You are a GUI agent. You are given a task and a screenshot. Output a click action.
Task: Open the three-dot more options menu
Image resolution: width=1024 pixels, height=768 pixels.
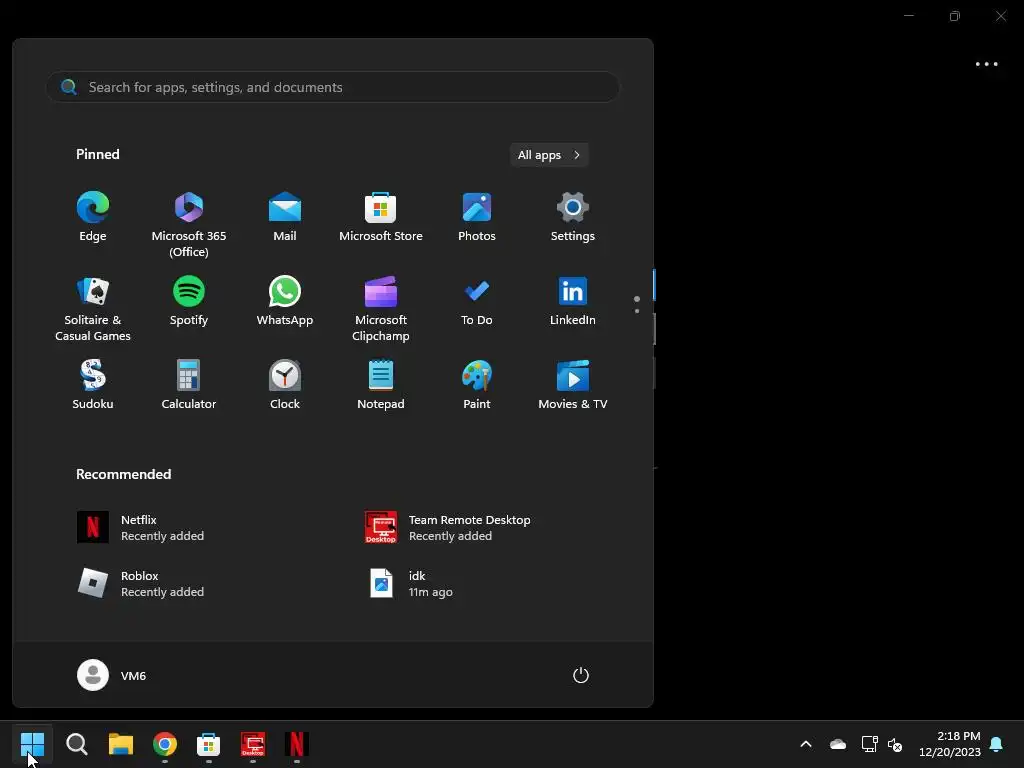click(x=986, y=64)
